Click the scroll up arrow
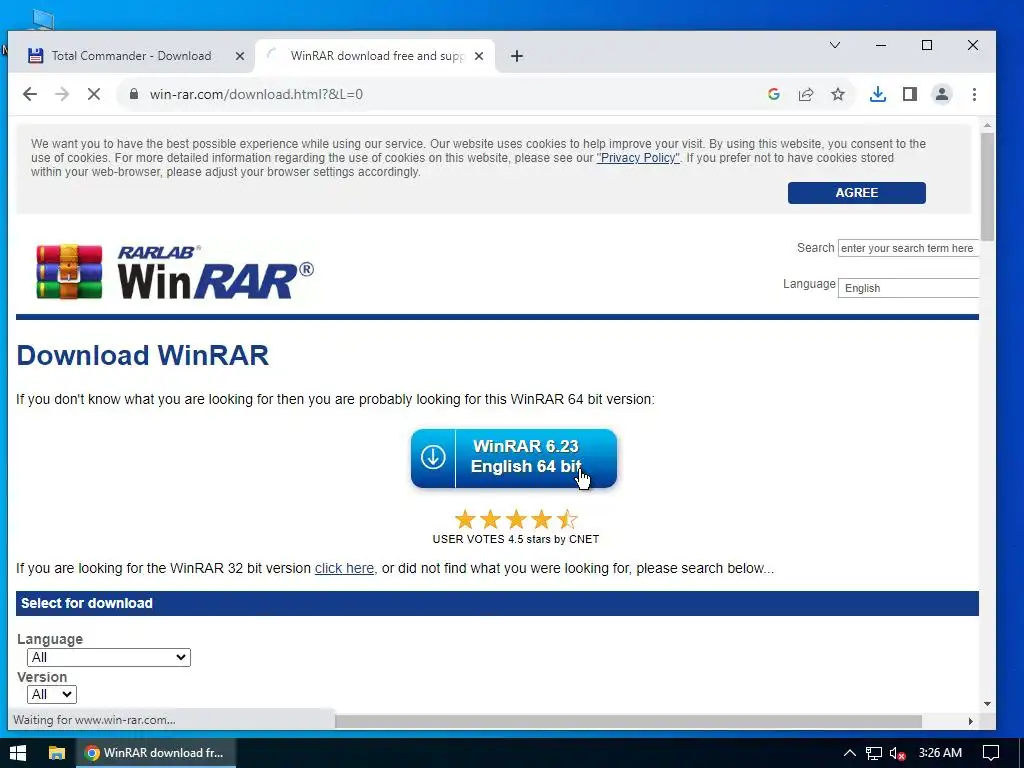Viewport: 1024px width, 768px height. (987, 125)
